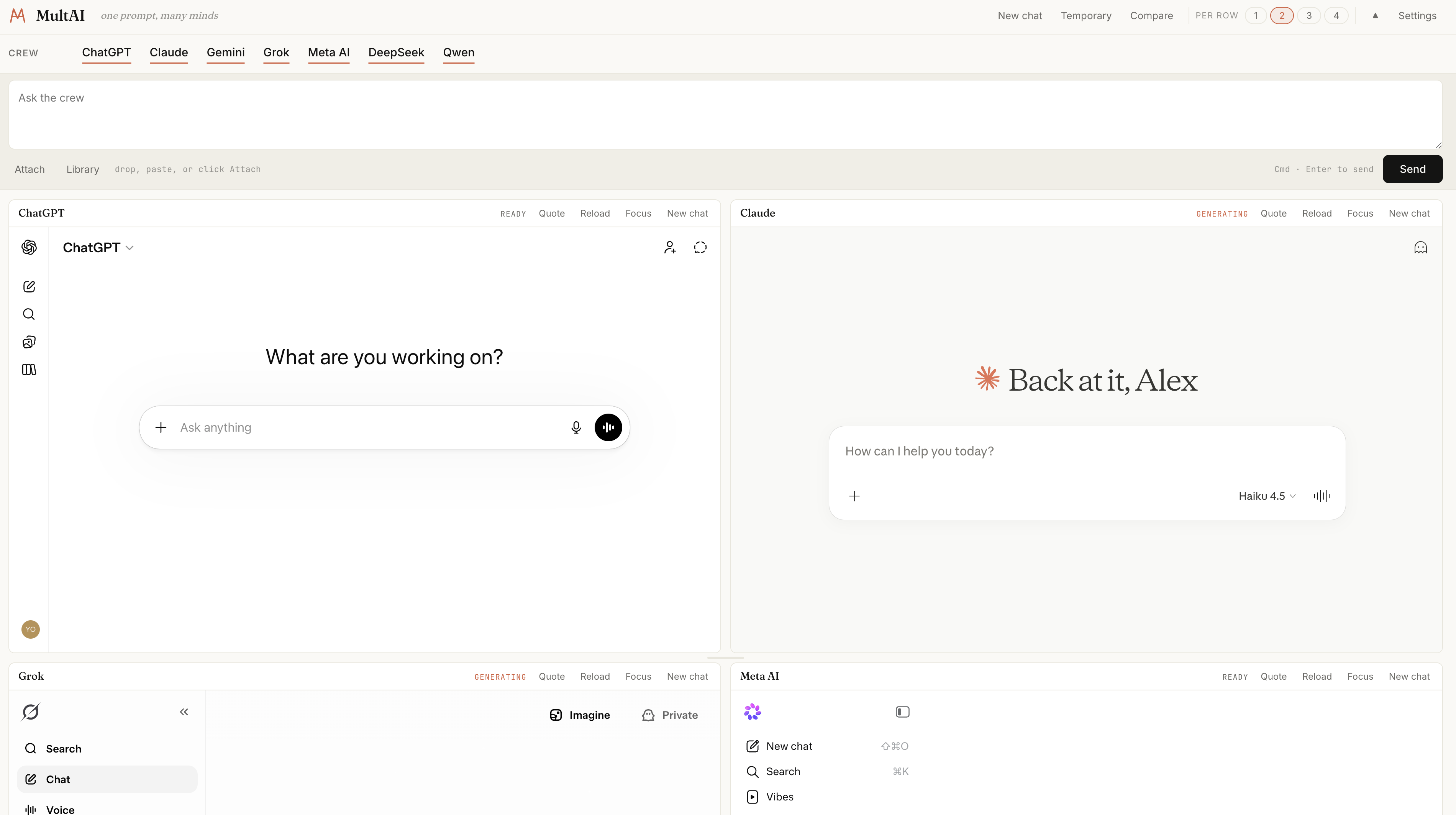The image size is (1456, 815).
Task: Open Grok Search in sidebar
Action: 107,749
